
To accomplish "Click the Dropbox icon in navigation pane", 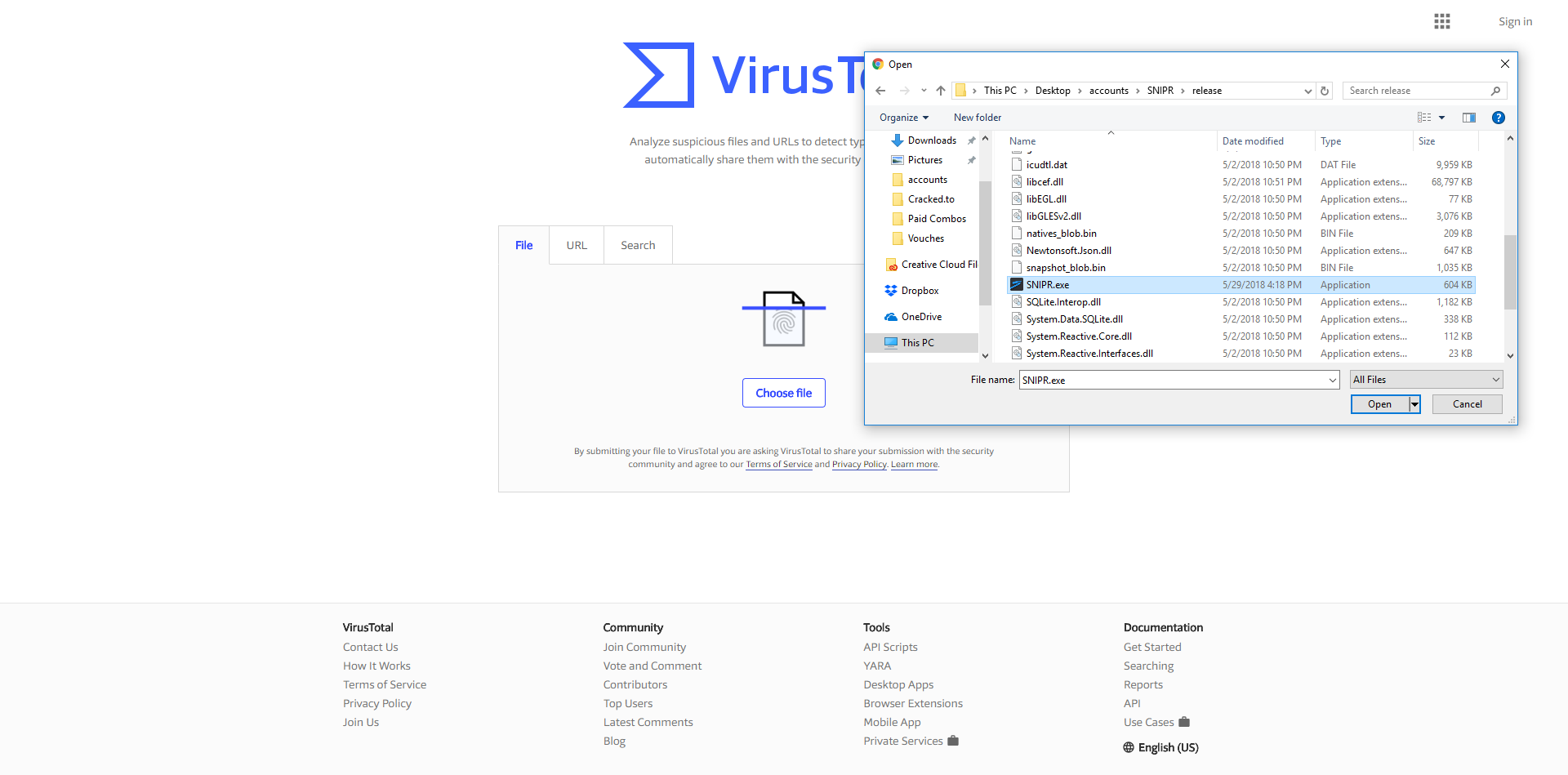I will coord(891,291).
